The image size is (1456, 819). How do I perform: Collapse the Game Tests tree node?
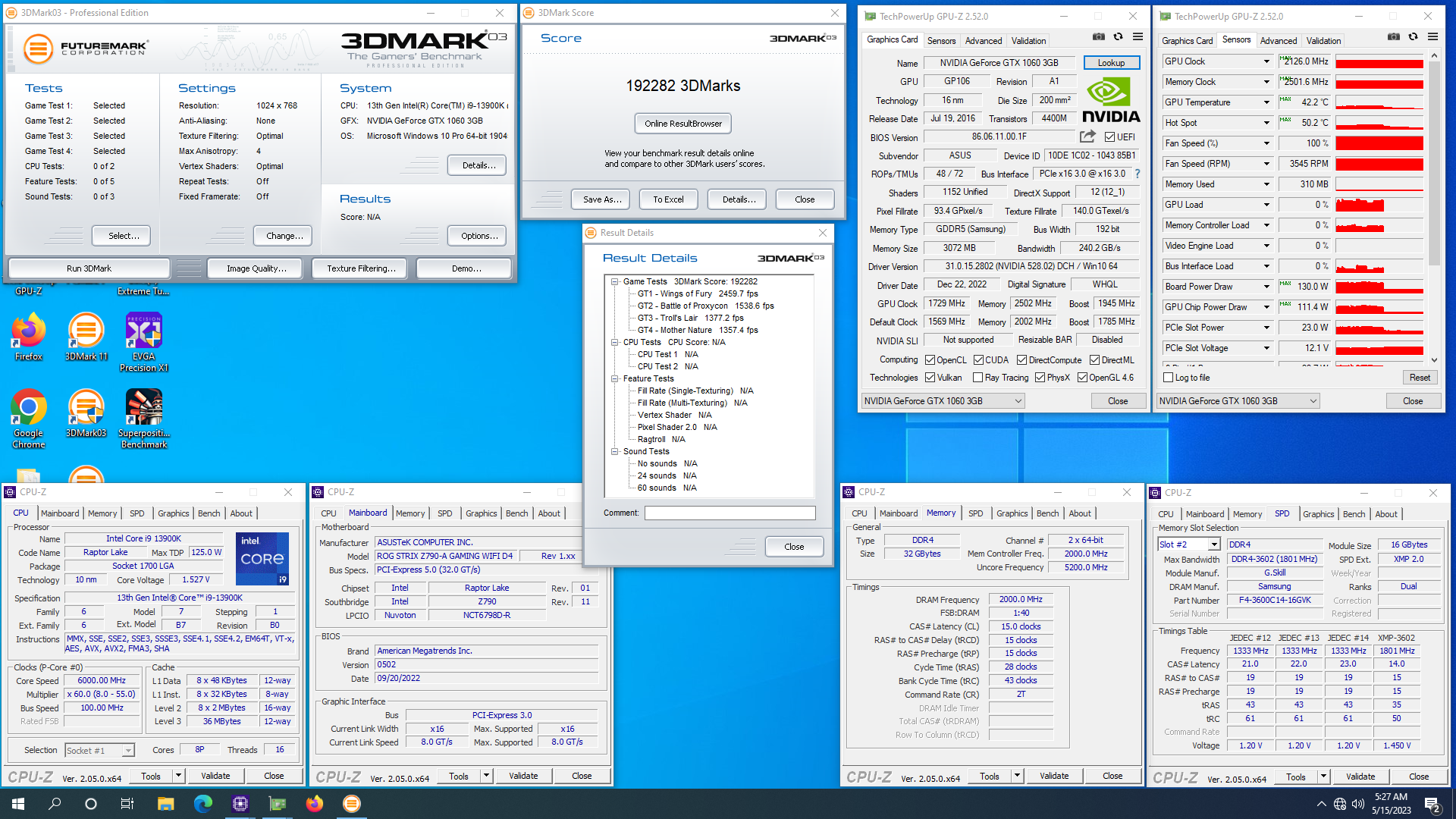(x=615, y=281)
